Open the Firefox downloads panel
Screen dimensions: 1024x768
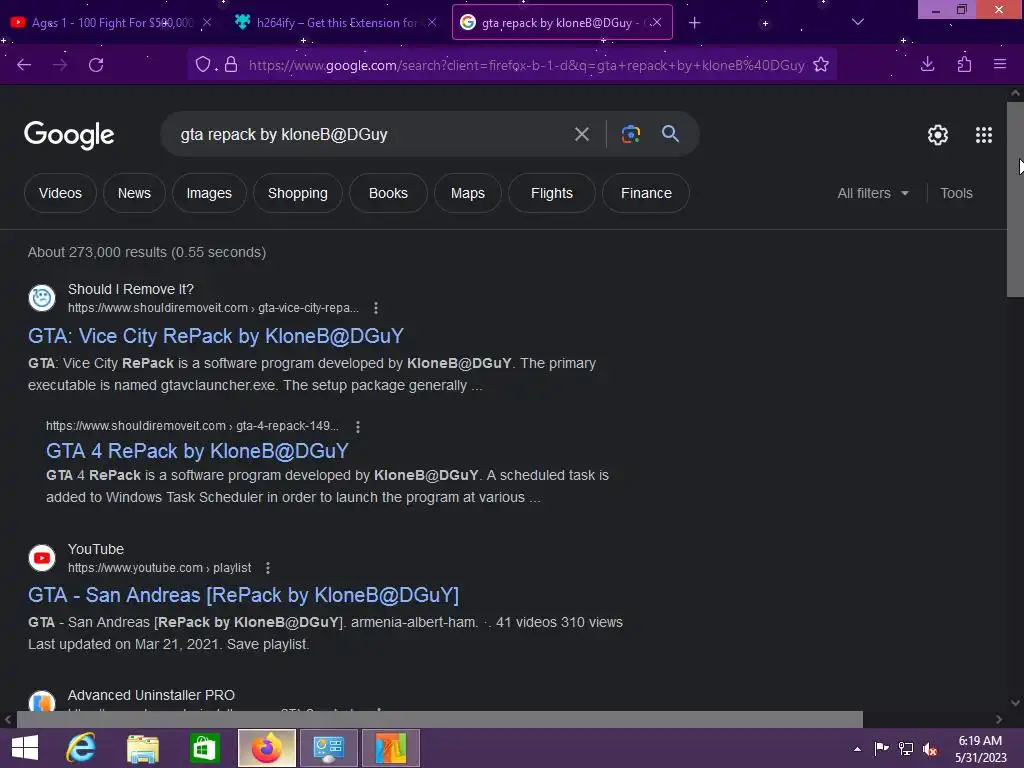(927, 64)
